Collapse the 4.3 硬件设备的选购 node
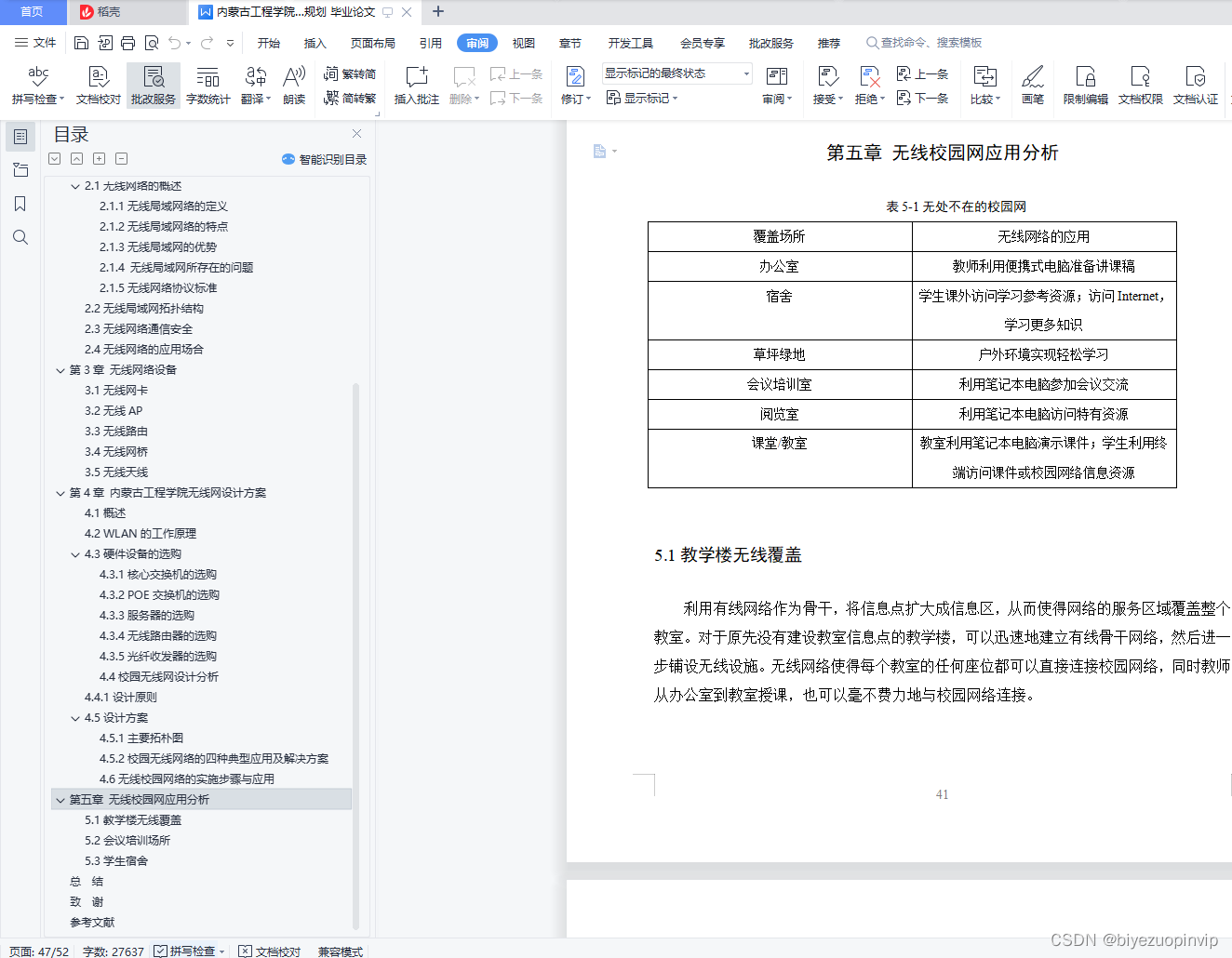 75,554
